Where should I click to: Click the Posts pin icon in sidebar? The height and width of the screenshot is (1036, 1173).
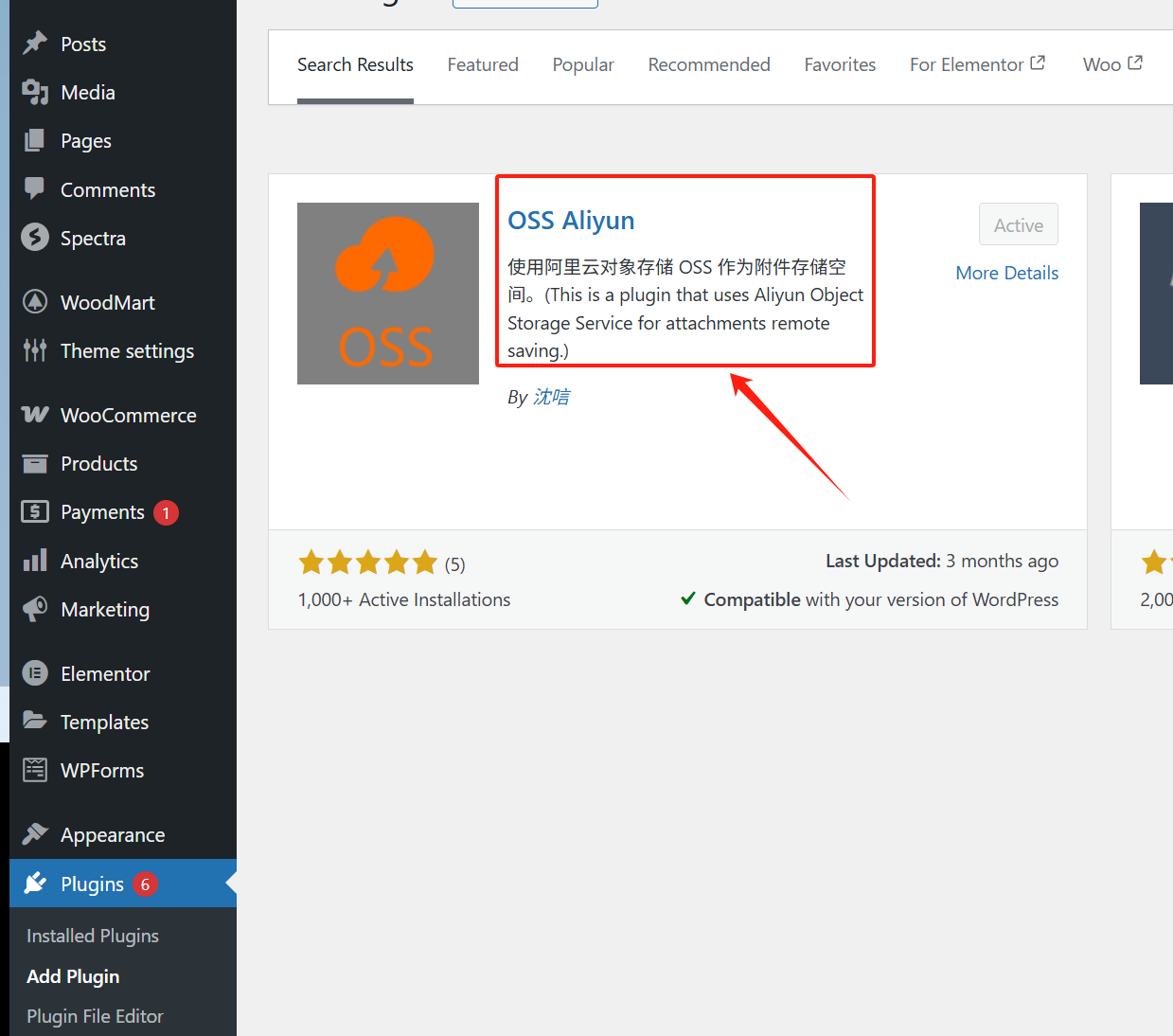click(x=35, y=44)
